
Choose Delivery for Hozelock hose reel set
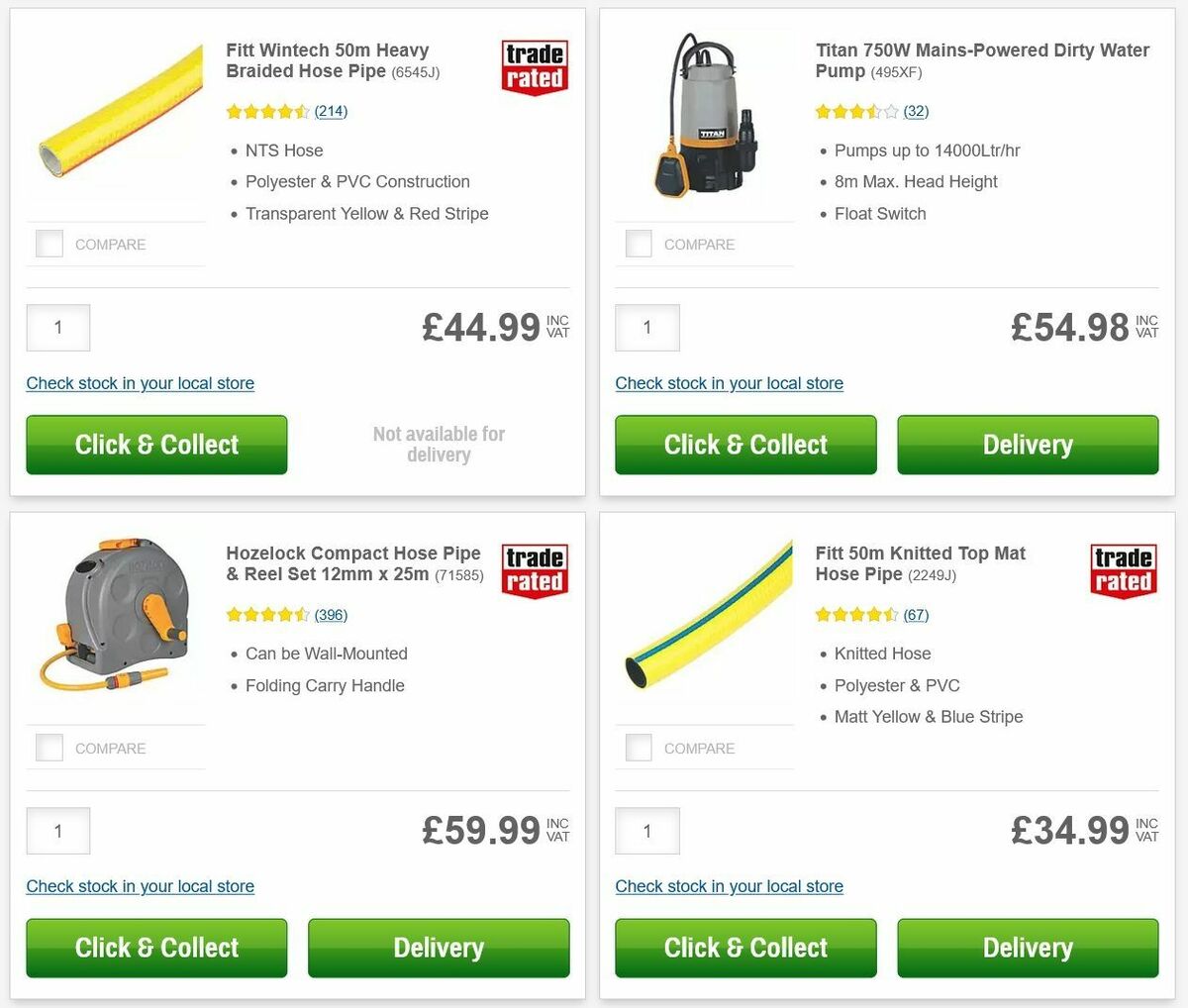438,948
